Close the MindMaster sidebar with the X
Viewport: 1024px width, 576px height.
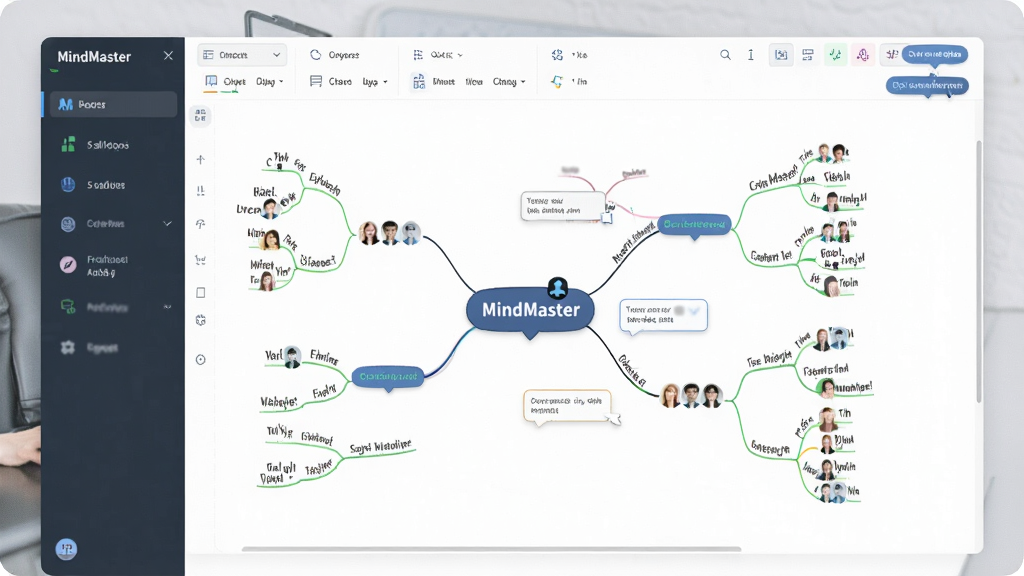[168, 56]
